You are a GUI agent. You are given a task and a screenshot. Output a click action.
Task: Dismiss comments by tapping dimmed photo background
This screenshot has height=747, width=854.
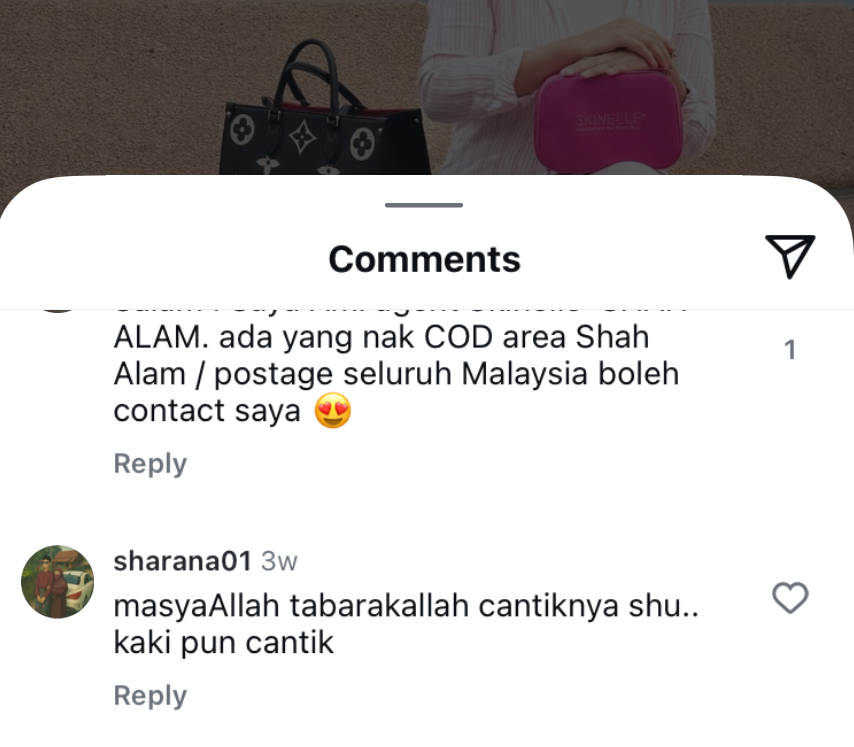click(109, 87)
